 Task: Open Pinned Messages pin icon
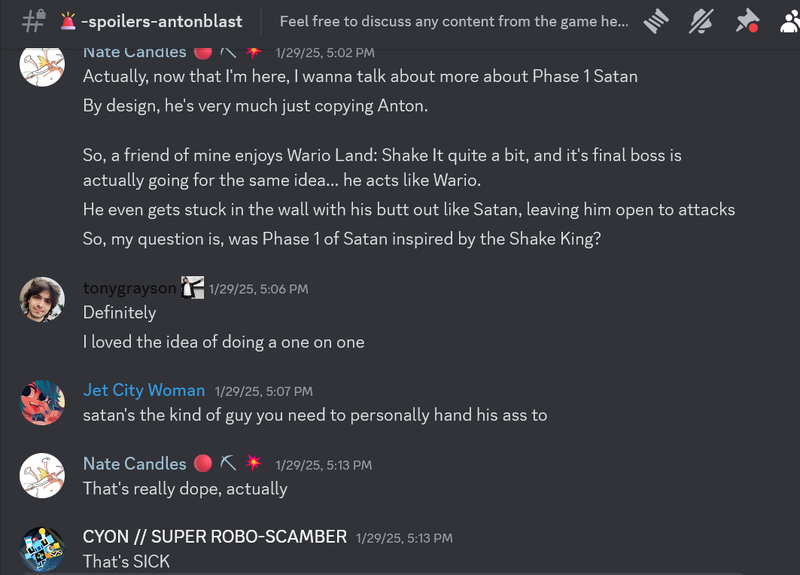(747, 21)
